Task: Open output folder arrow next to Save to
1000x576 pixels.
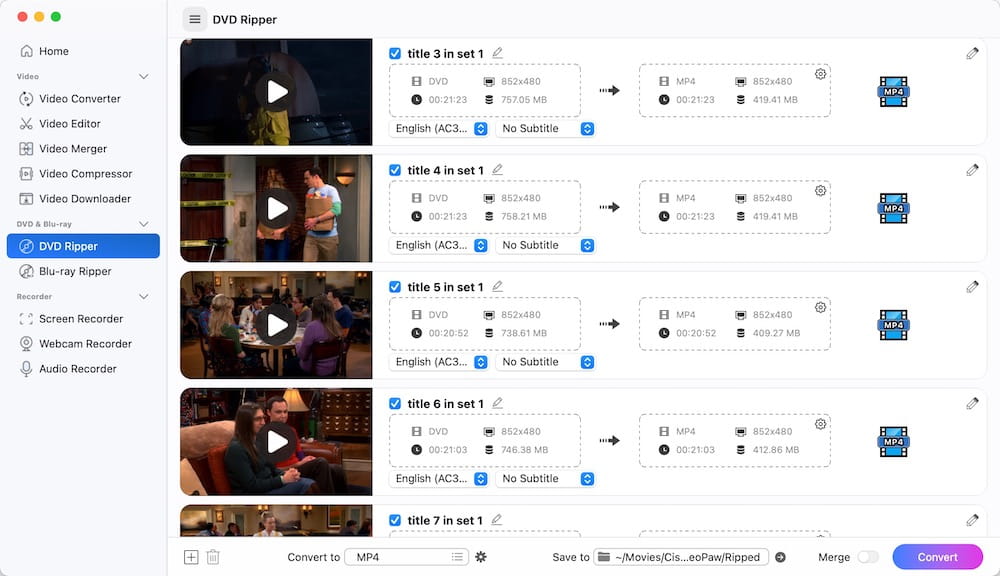Action: [x=780, y=557]
